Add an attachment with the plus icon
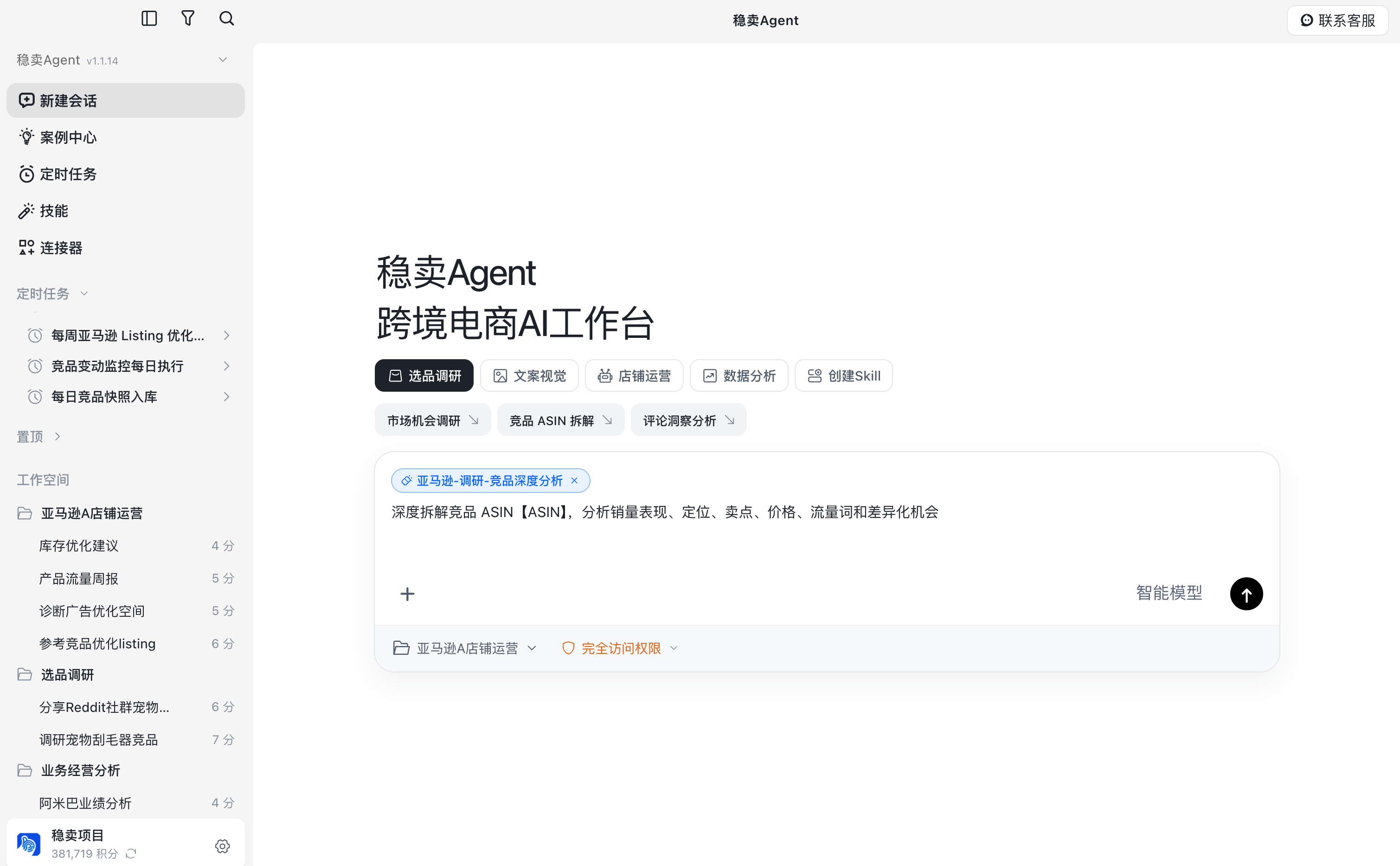Screen dimensions: 1400x866 (x=407, y=594)
